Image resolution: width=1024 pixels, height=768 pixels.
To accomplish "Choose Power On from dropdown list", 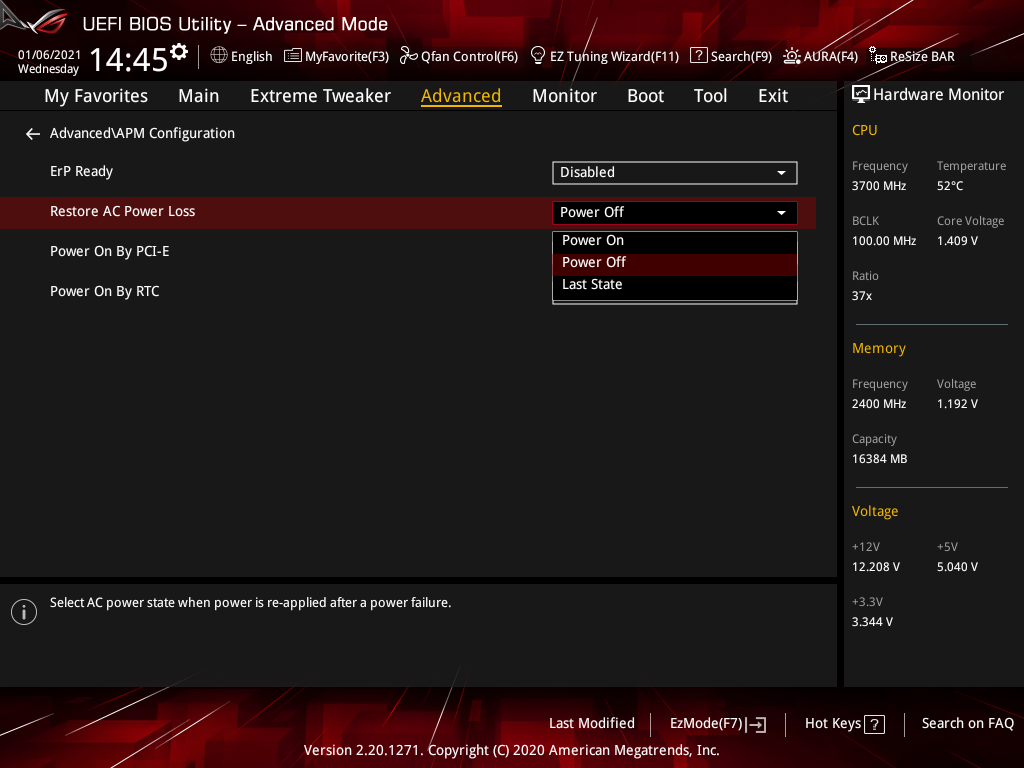I will (x=675, y=241).
